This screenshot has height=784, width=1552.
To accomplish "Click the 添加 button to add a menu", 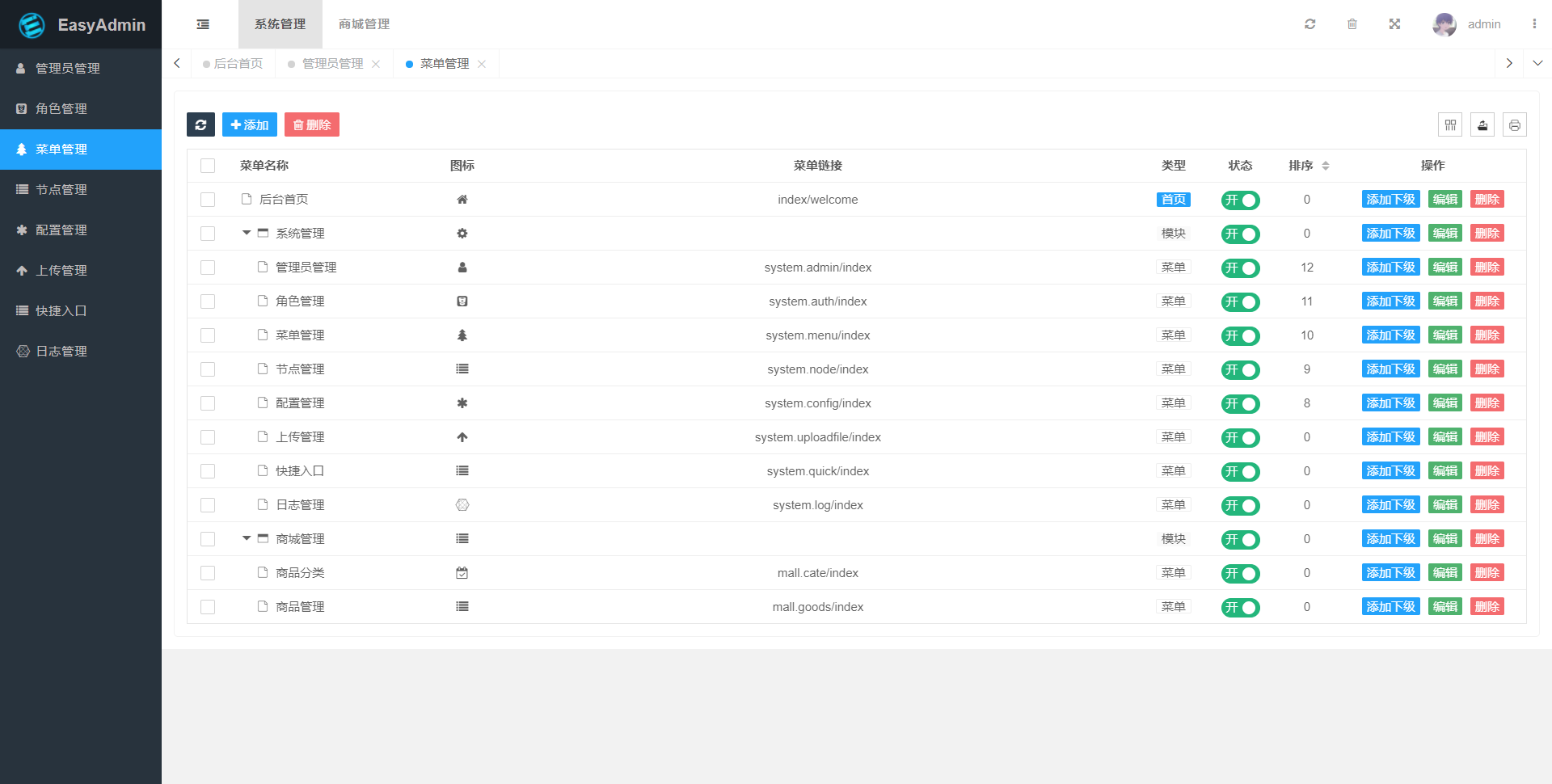I will 250,124.
